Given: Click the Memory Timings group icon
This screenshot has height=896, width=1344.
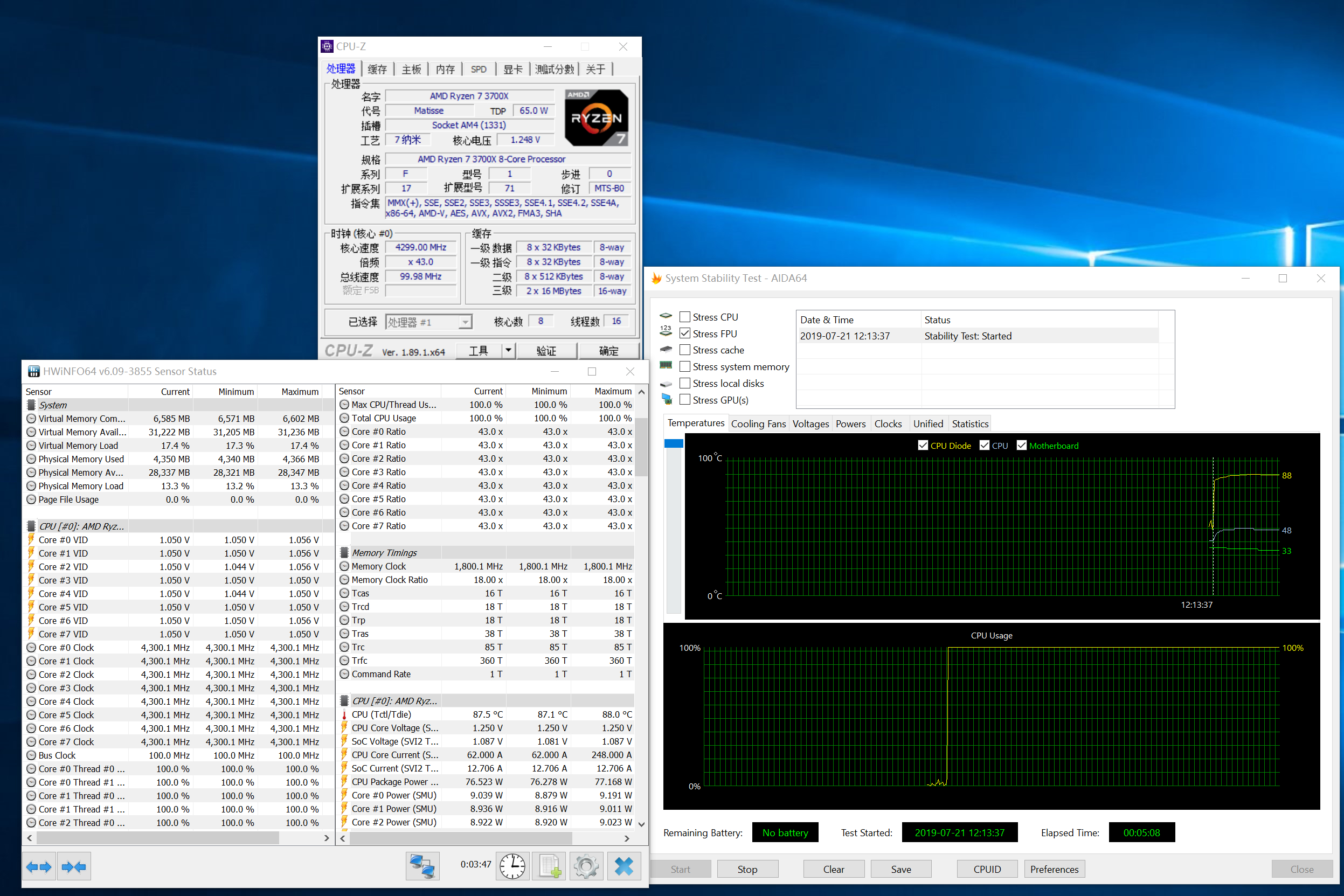Looking at the screenshot, I should pos(344,553).
